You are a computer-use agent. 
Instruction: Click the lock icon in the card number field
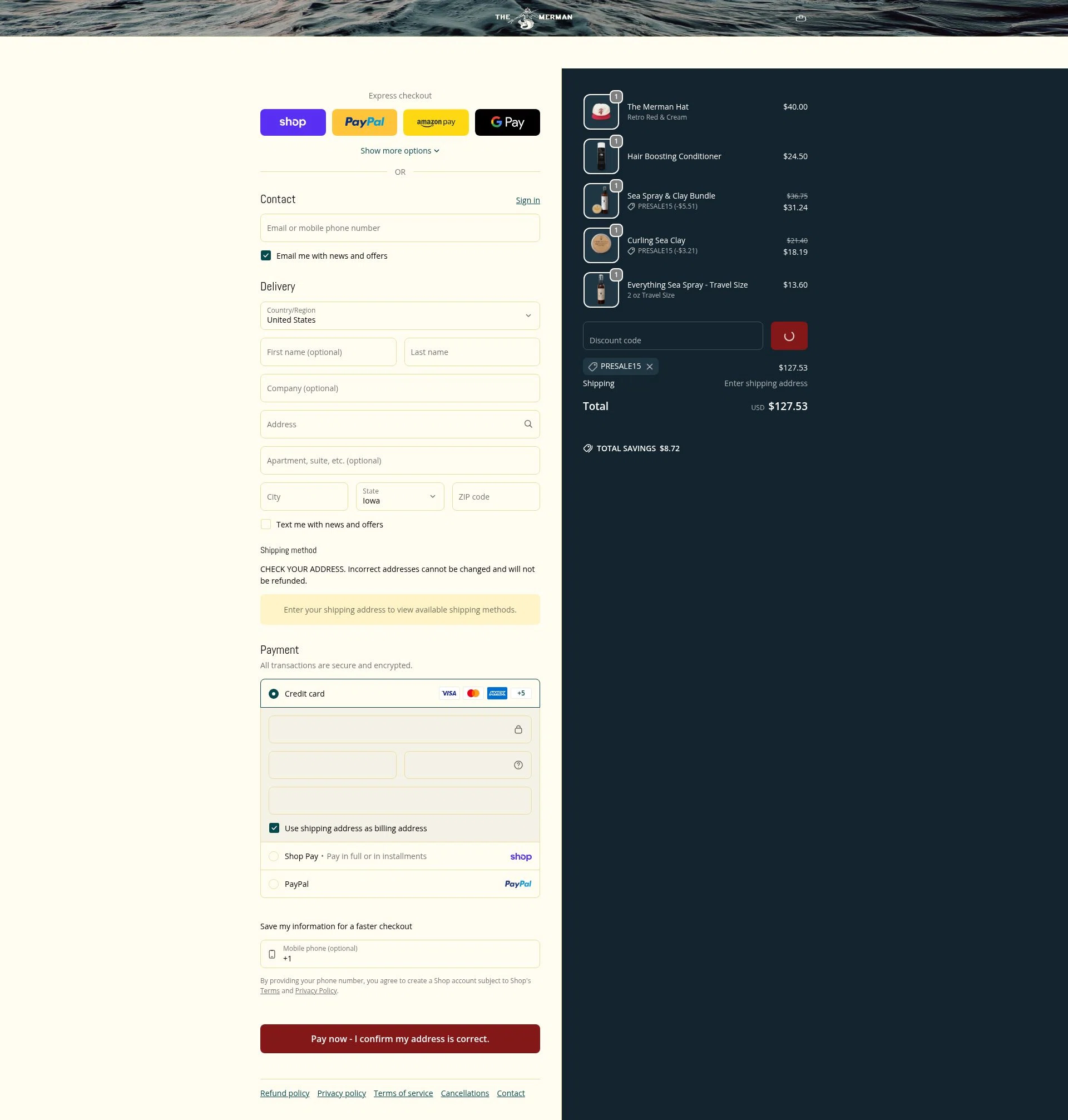point(518,729)
